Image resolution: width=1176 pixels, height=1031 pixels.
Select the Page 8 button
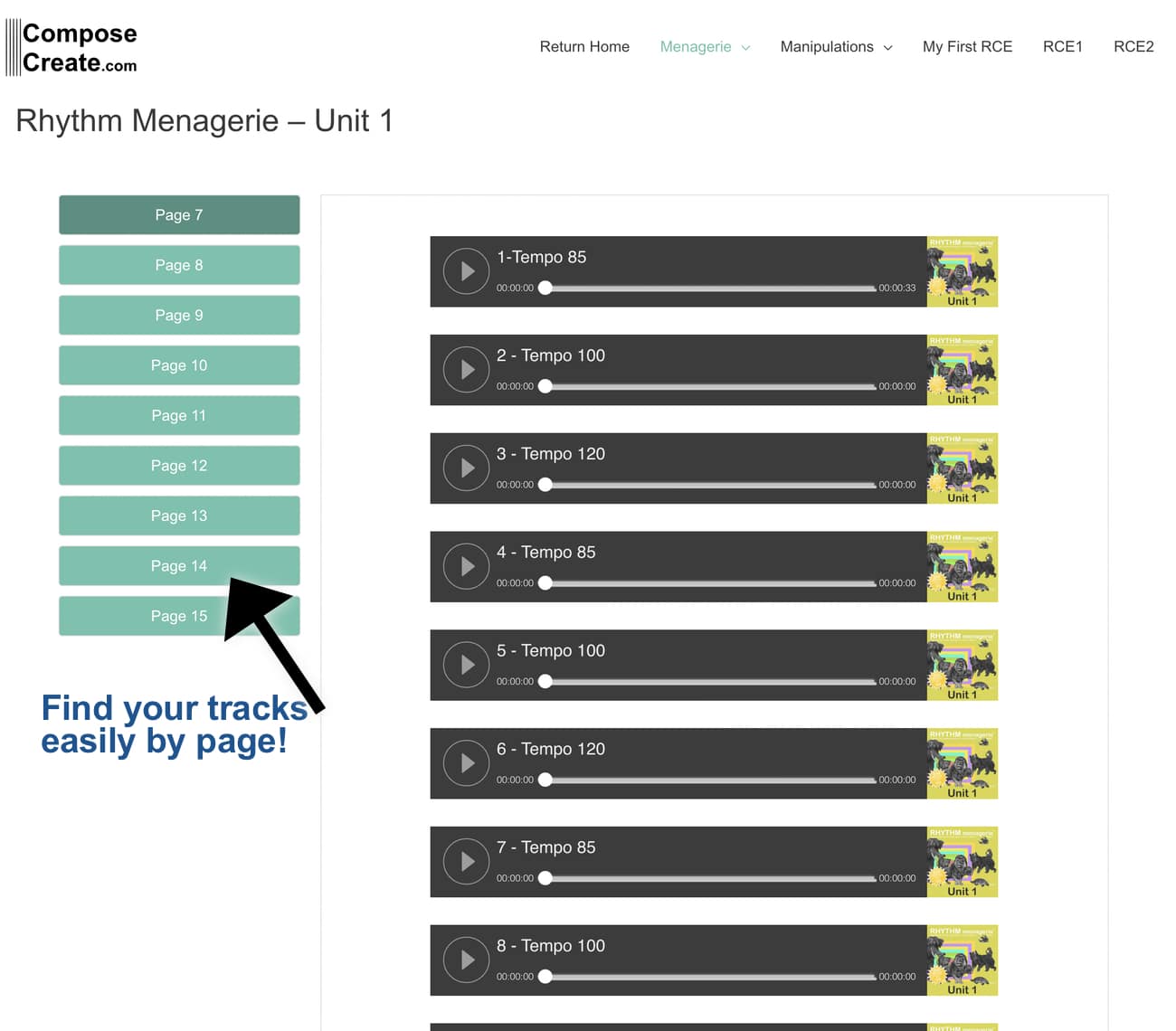[178, 264]
